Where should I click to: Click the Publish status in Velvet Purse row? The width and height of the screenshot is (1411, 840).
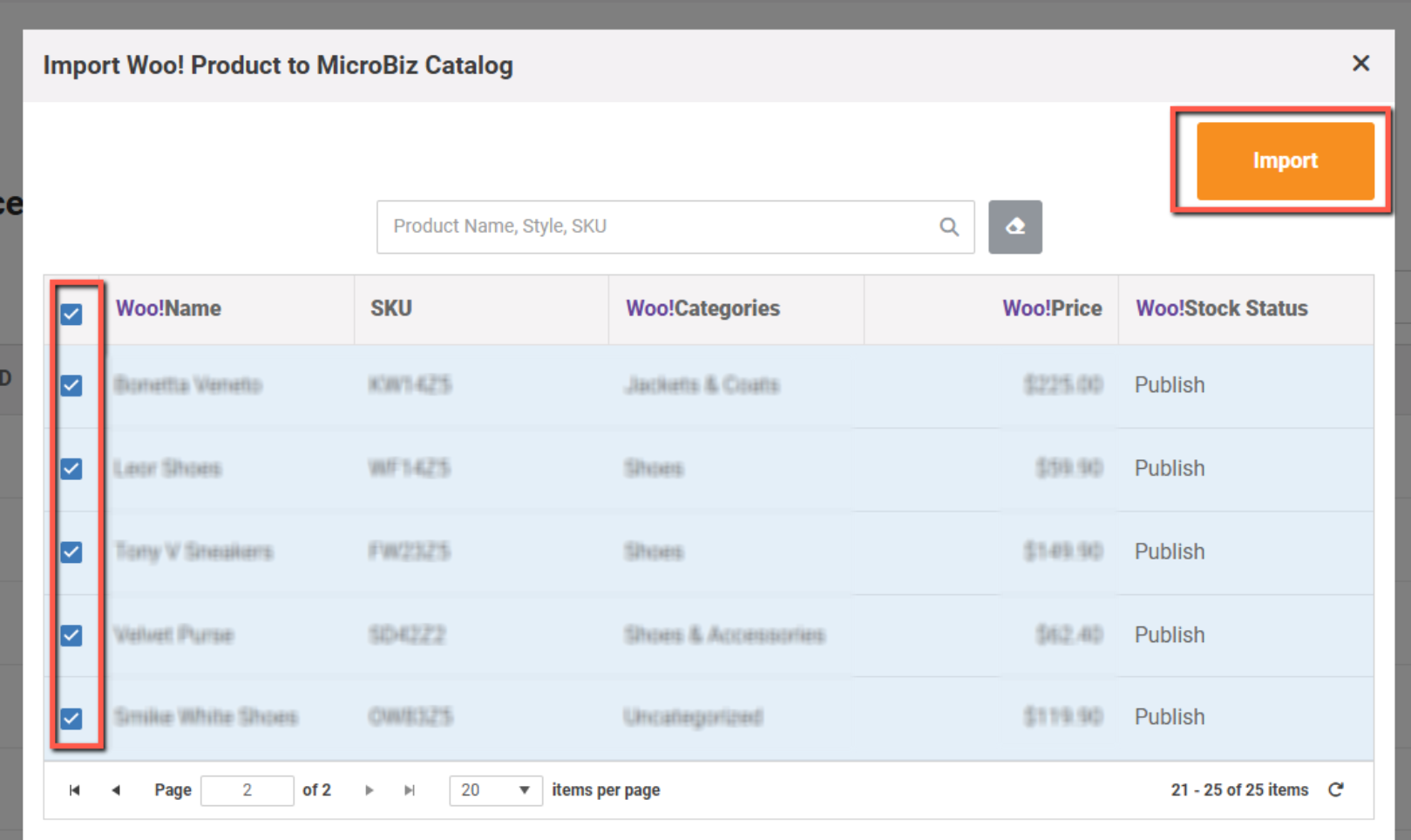click(x=1170, y=635)
